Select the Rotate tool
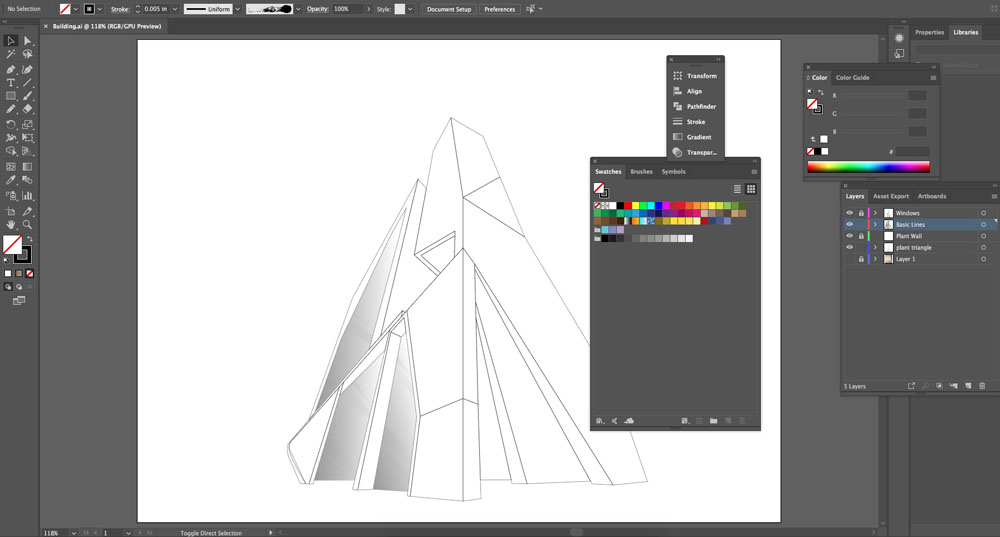The height and width of the screenshot is (537, 1000). point(11,124)
